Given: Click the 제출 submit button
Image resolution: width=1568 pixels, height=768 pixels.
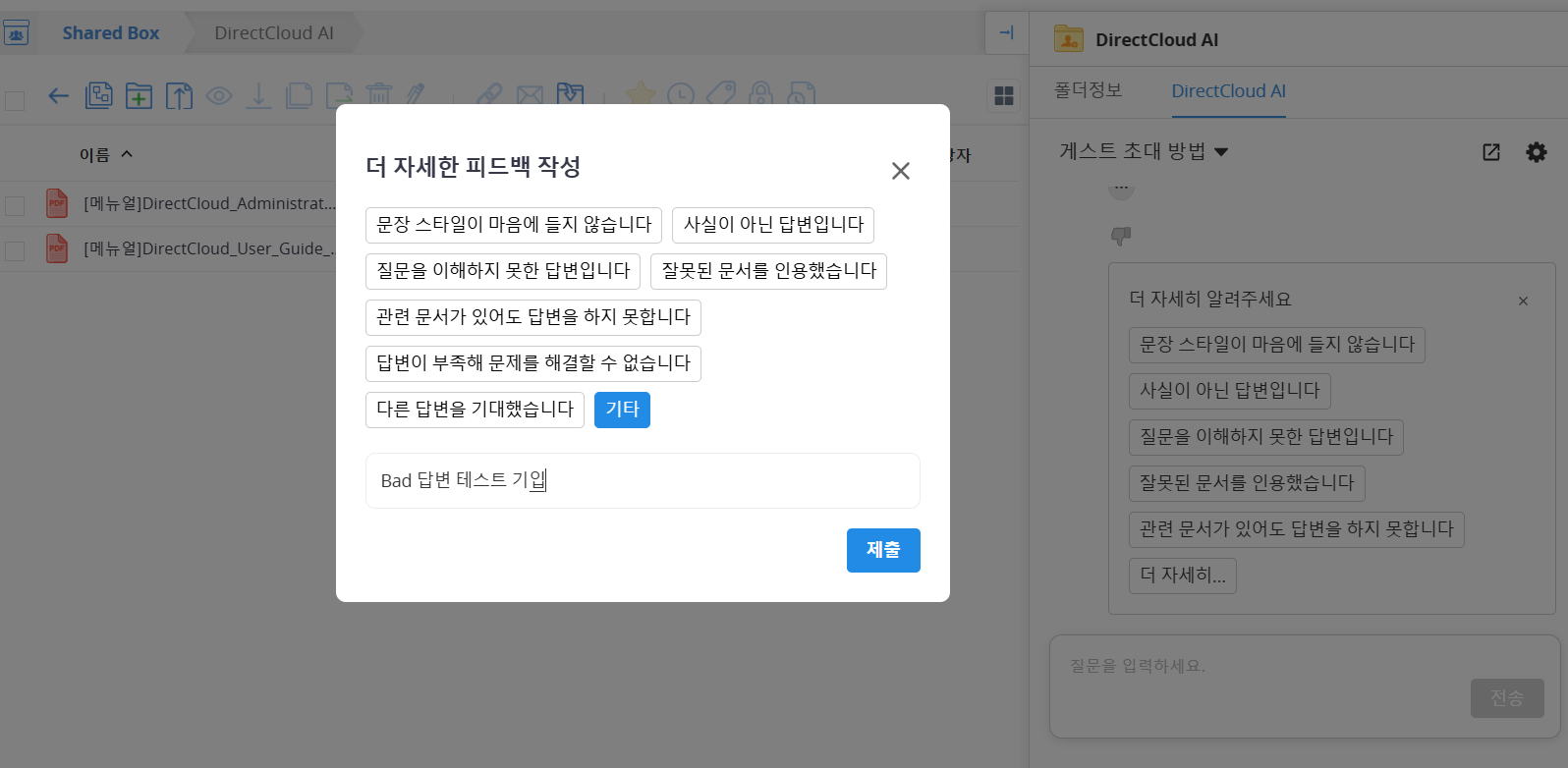Looking at the screenshot, I should click(882, 550).
